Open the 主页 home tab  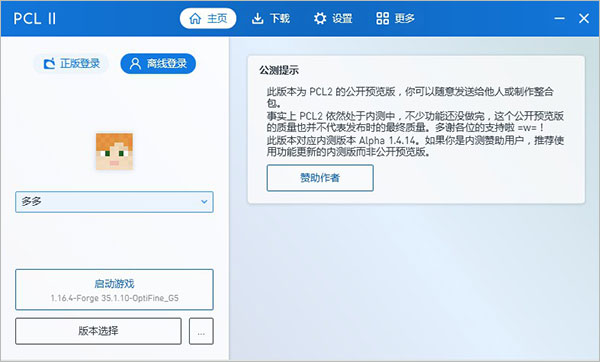pyautogui.click(x=208, y=18)
